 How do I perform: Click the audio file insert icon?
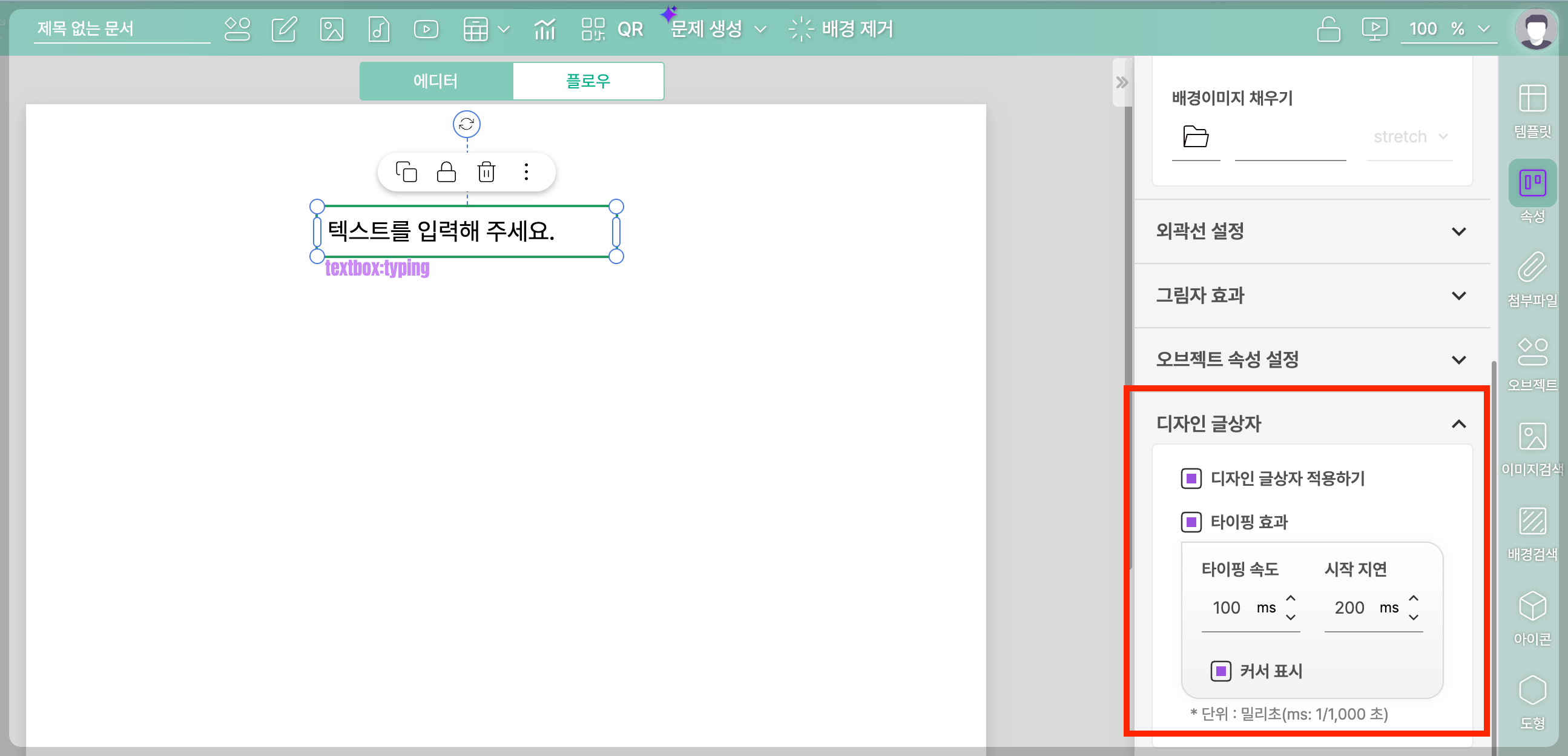tap(378, 28)
